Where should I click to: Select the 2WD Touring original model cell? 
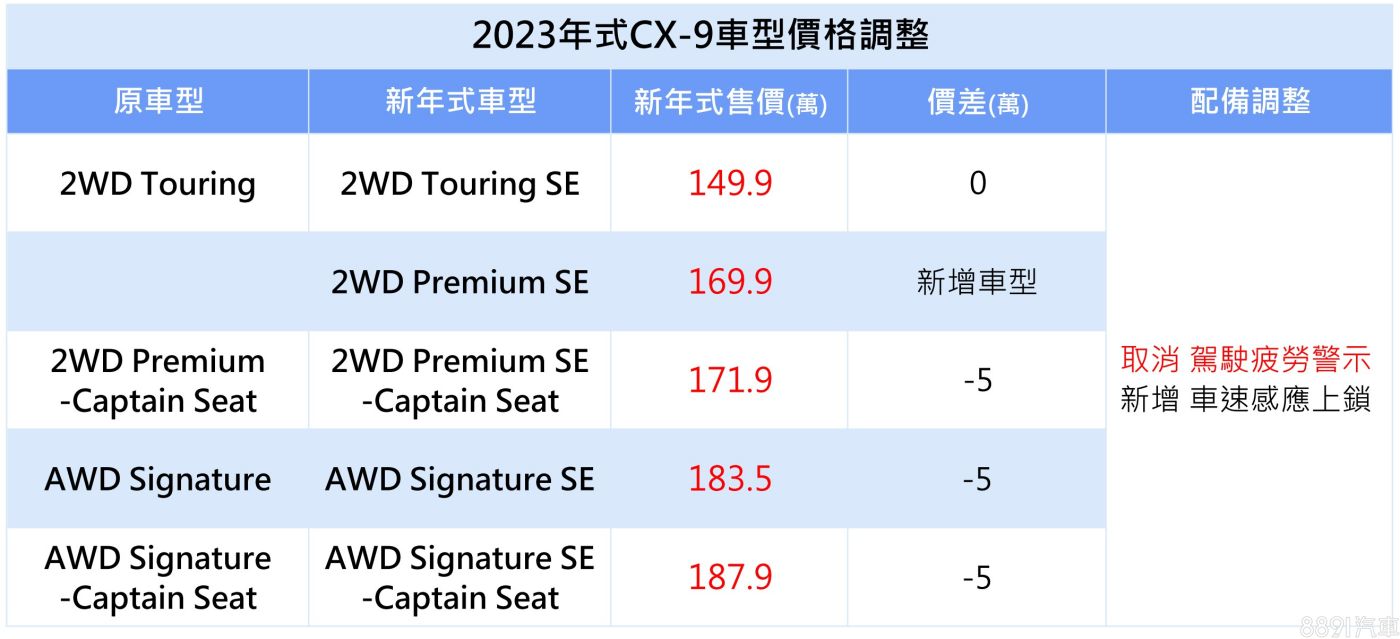point(158,184)
